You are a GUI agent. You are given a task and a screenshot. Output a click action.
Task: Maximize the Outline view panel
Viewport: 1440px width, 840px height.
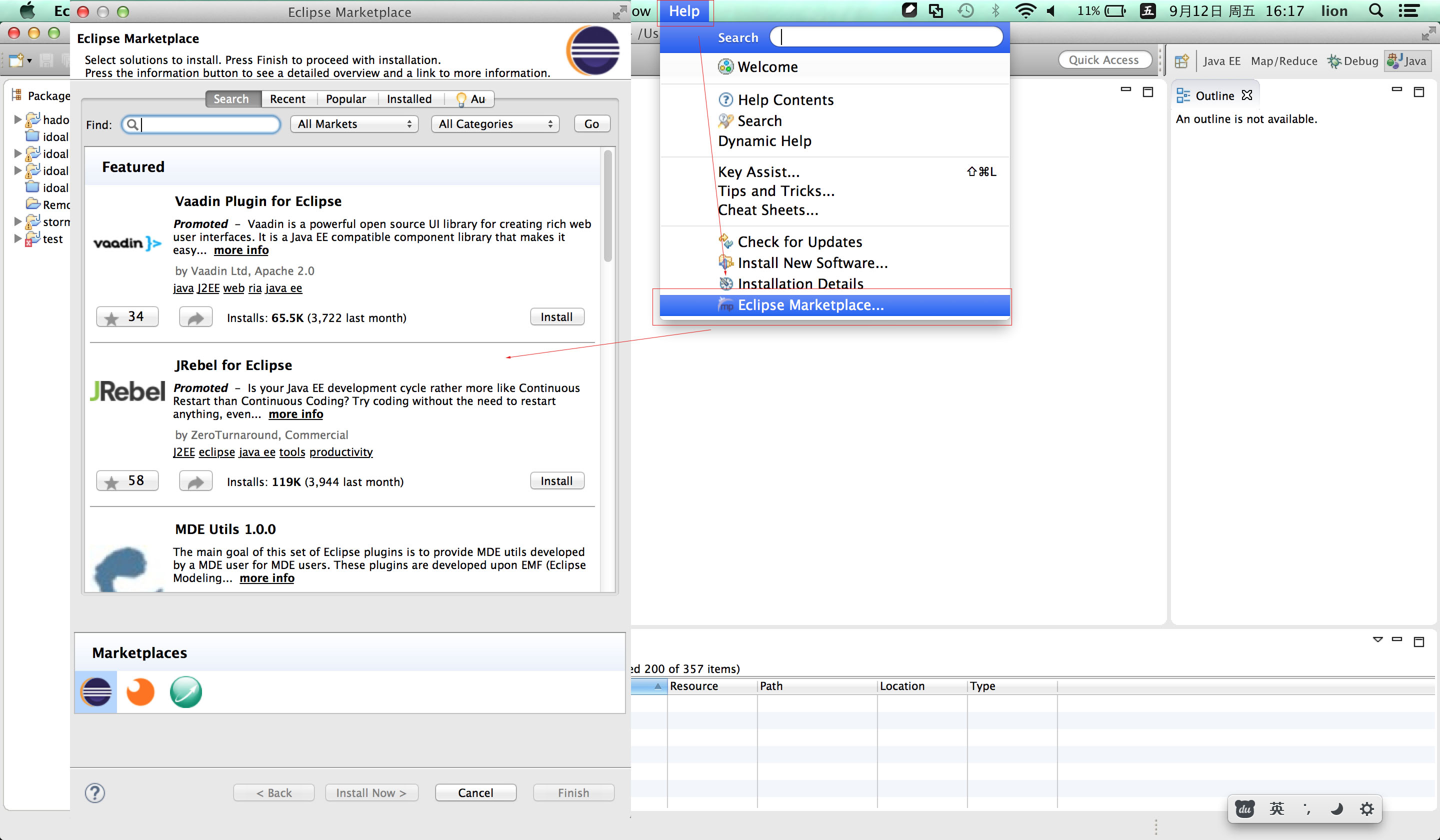click(1418, 92)
